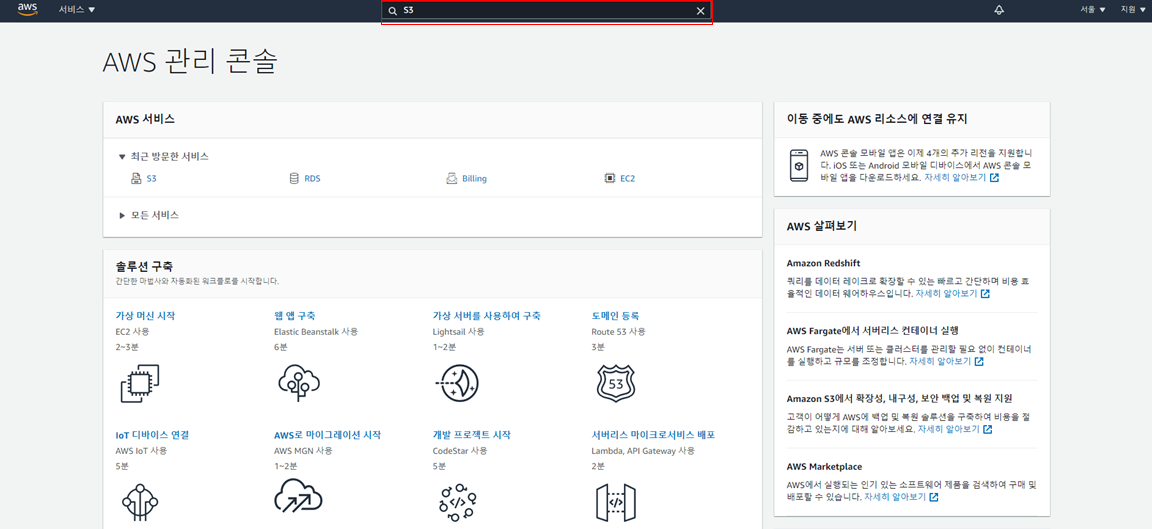The height and width of the screenshot is (529, 1152).
Task: Click IoT 디바이스 연결 link
Action: pyautogui.click(x=152, y=435)
